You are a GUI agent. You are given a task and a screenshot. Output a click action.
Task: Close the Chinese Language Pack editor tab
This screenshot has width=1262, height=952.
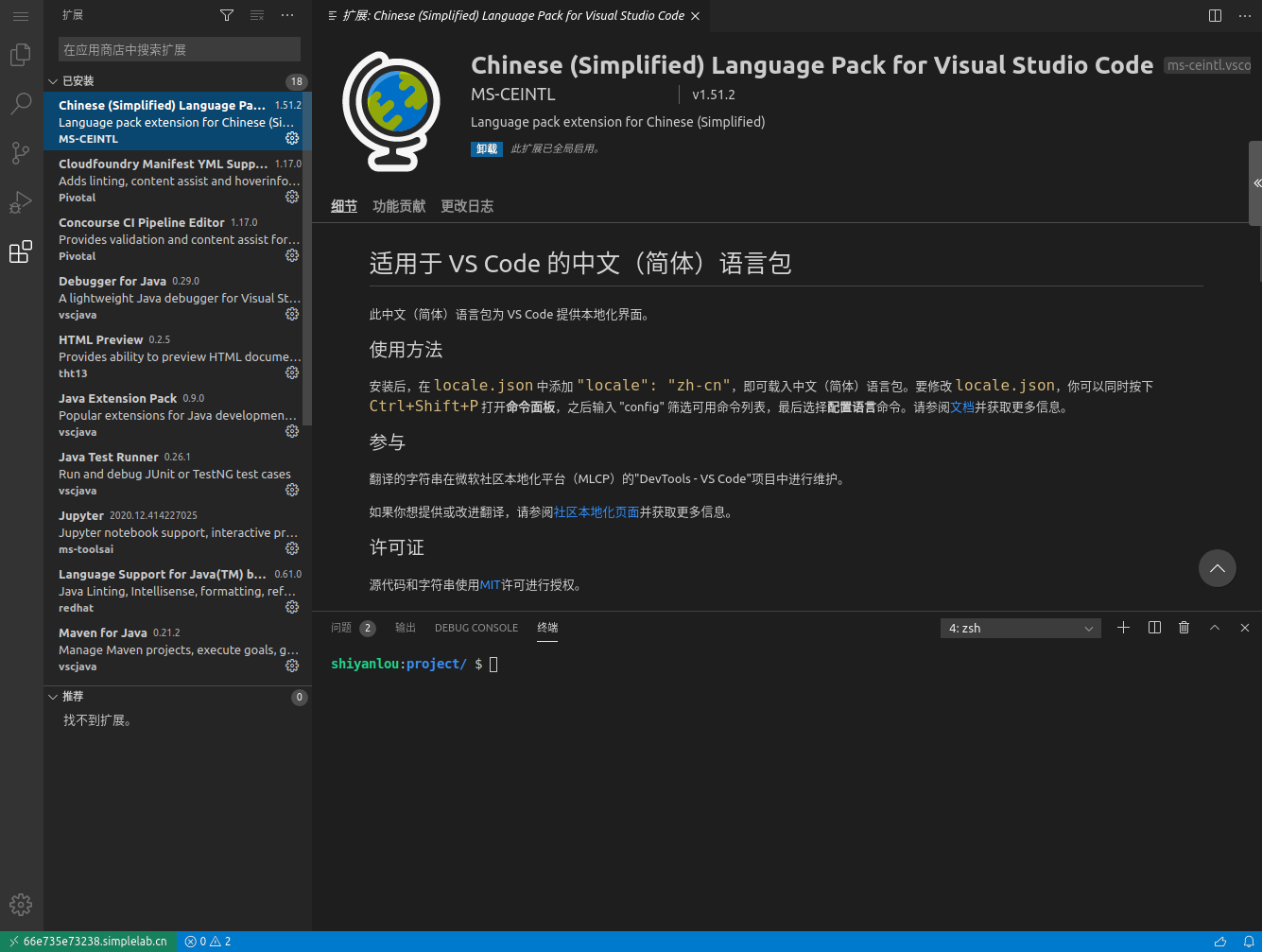coord(696,16)
